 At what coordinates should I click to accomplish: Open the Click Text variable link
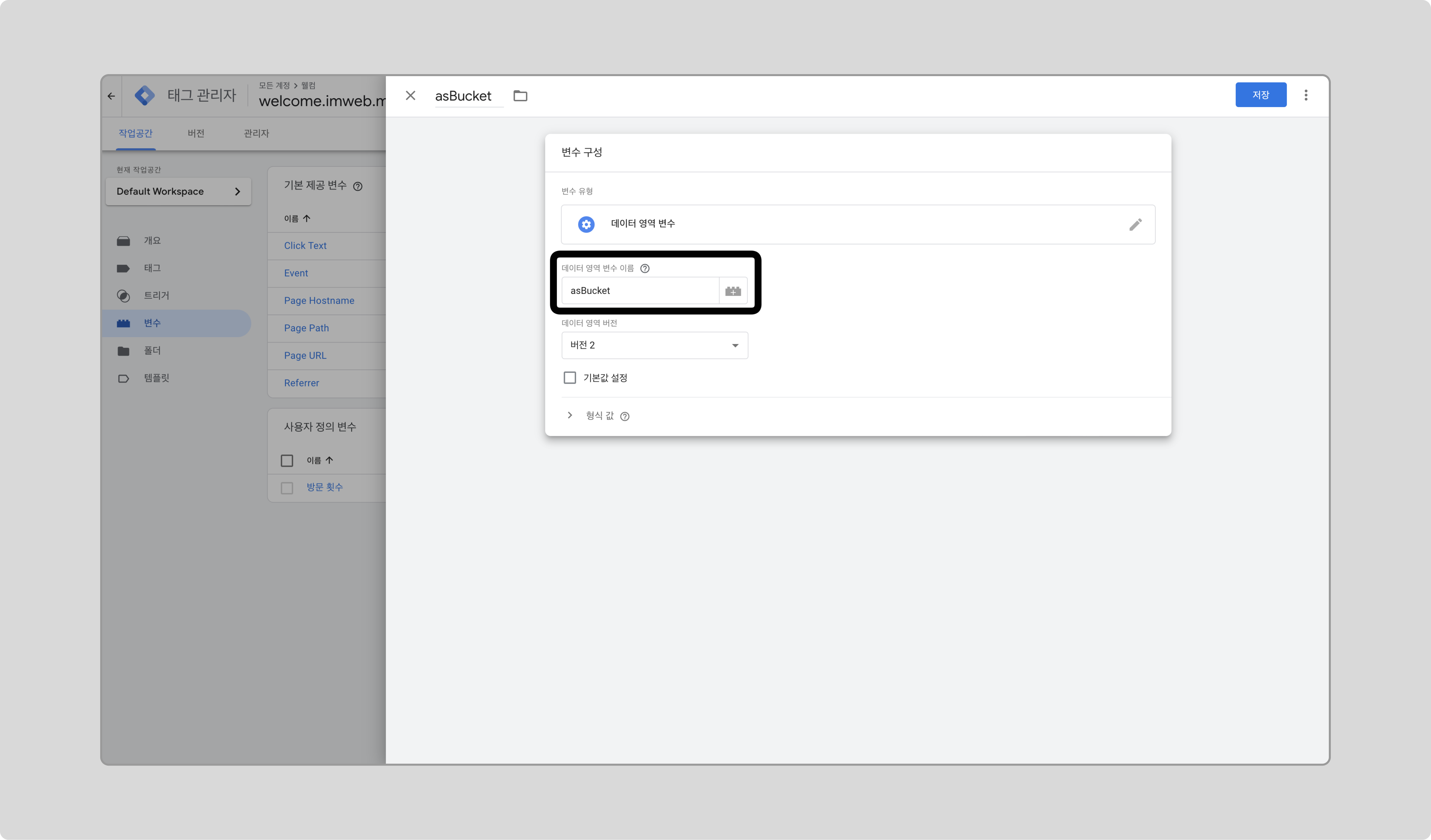coord(305,246)
